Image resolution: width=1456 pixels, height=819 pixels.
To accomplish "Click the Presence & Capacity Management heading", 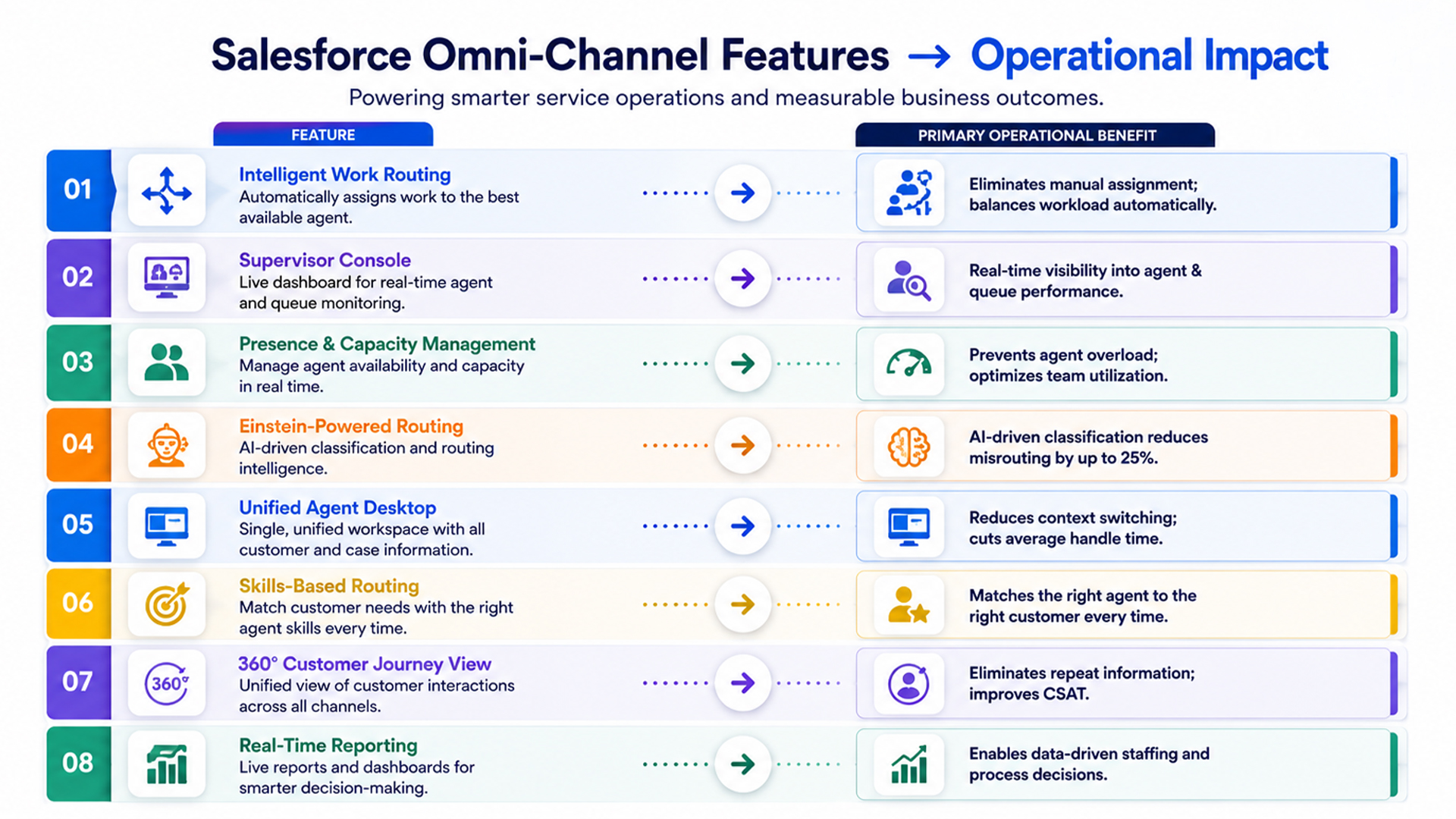I will 387,344.
